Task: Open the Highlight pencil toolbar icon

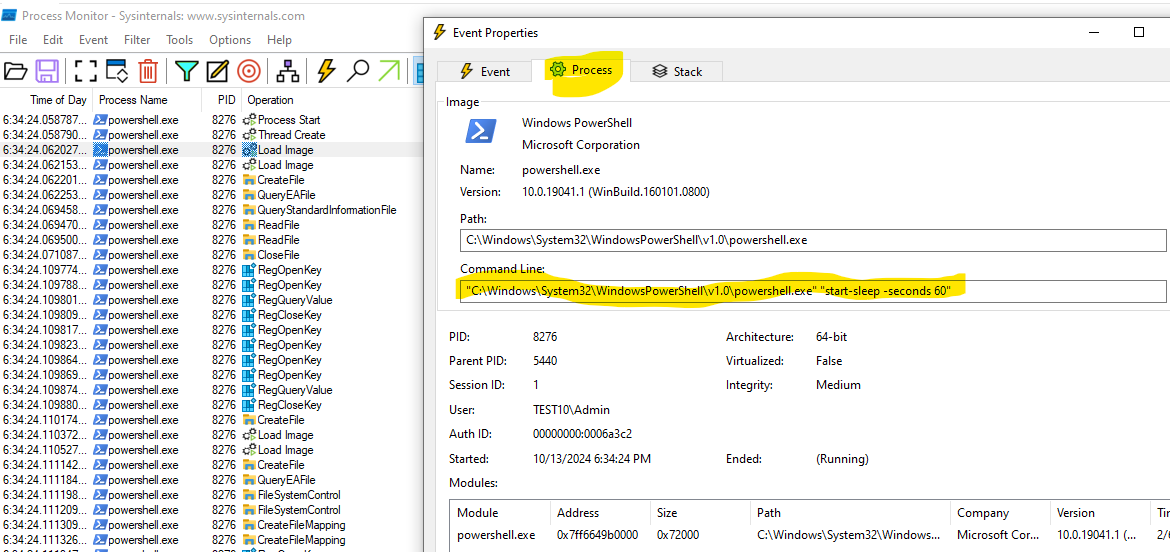Action: (x=217, y=71)
